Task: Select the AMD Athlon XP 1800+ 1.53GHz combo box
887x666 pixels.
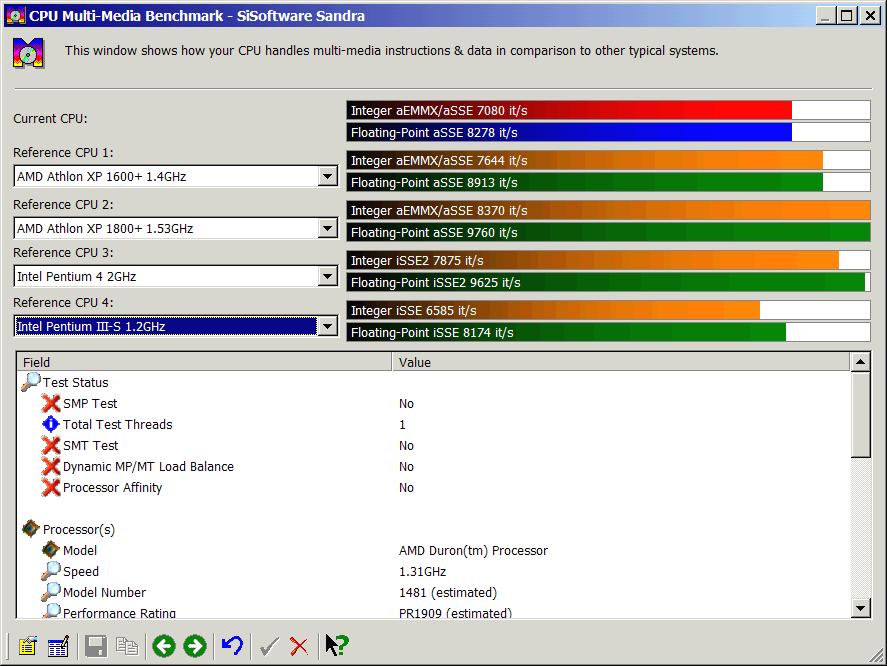Action: (175, 229)
